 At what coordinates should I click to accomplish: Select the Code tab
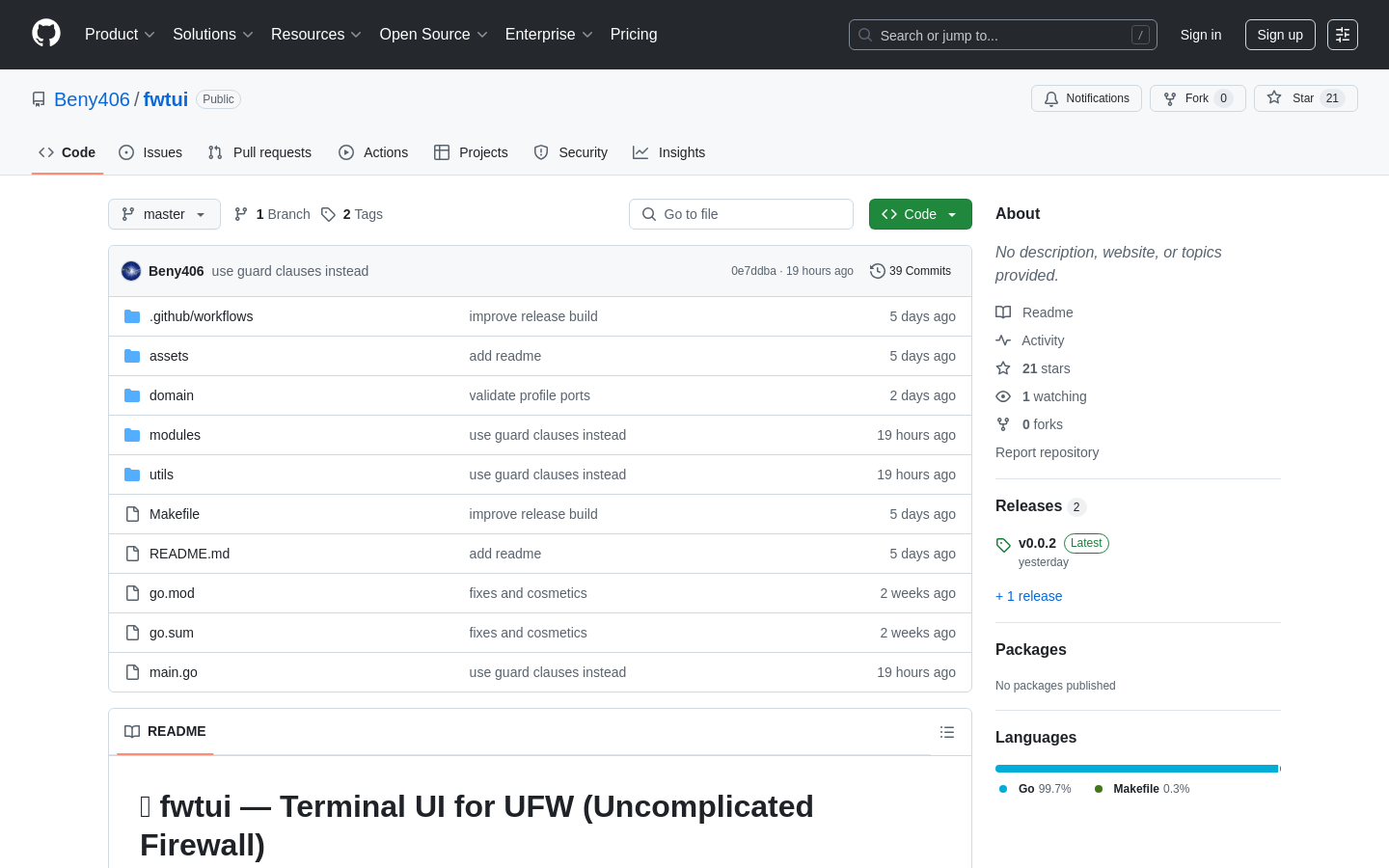(x=68, y=152)
